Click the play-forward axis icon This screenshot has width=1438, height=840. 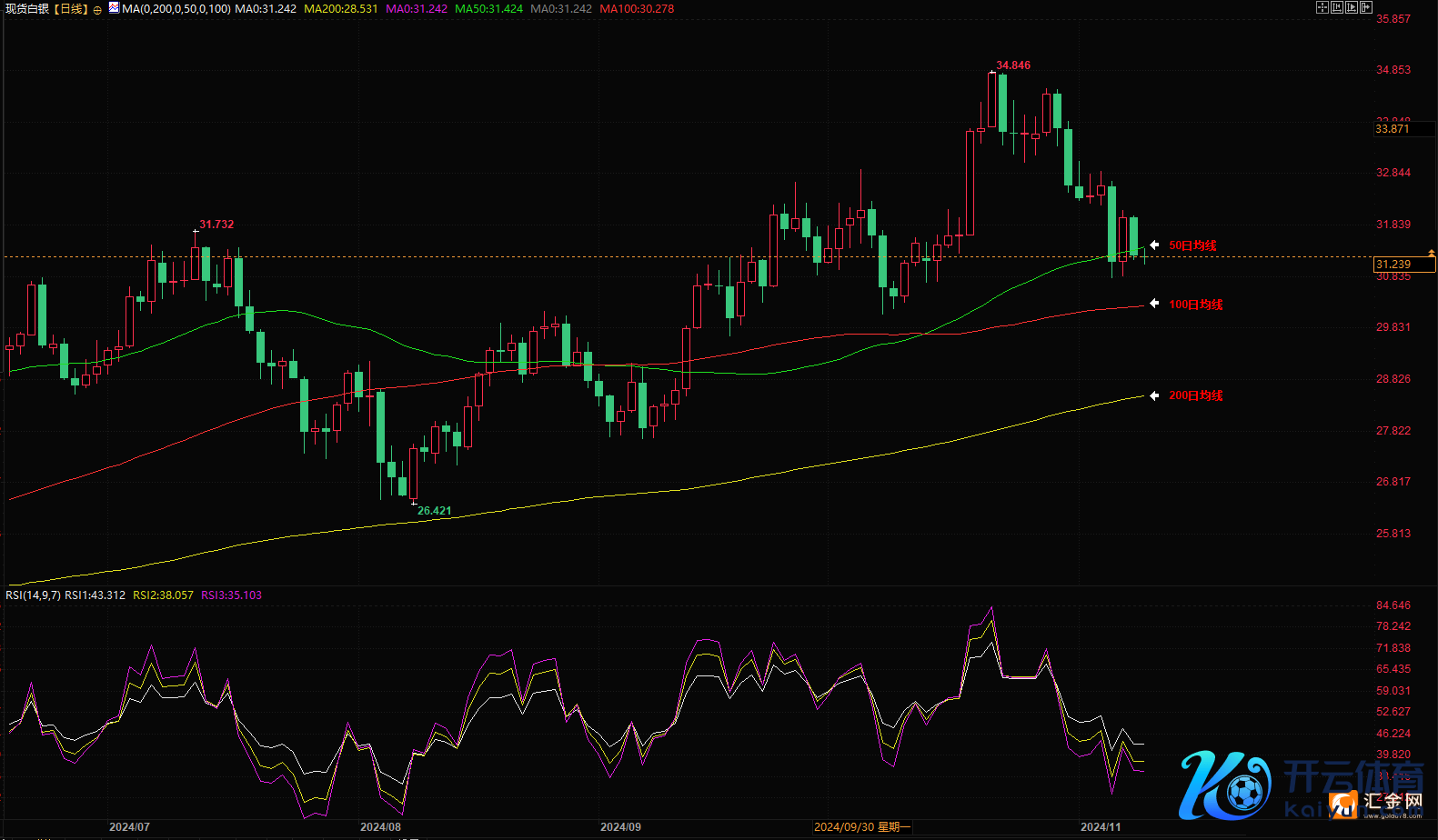coord(1352,7)
